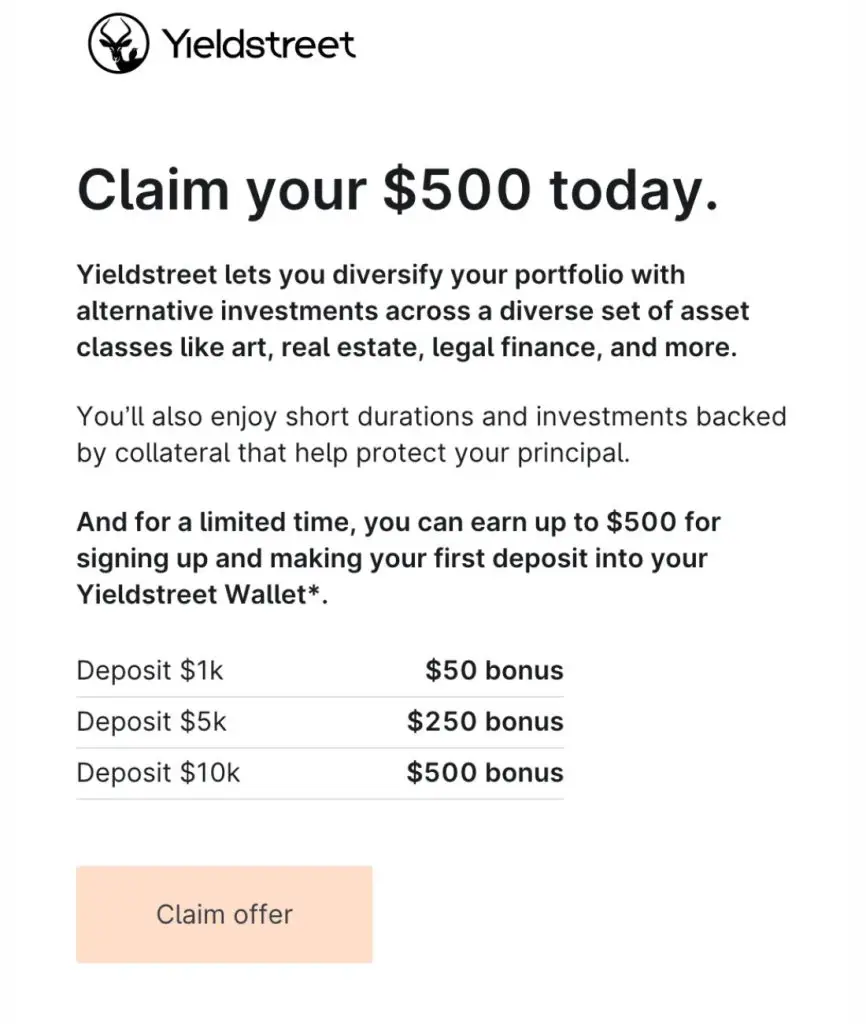
Task: Click the $250 bonus amount
Action: 485,721
